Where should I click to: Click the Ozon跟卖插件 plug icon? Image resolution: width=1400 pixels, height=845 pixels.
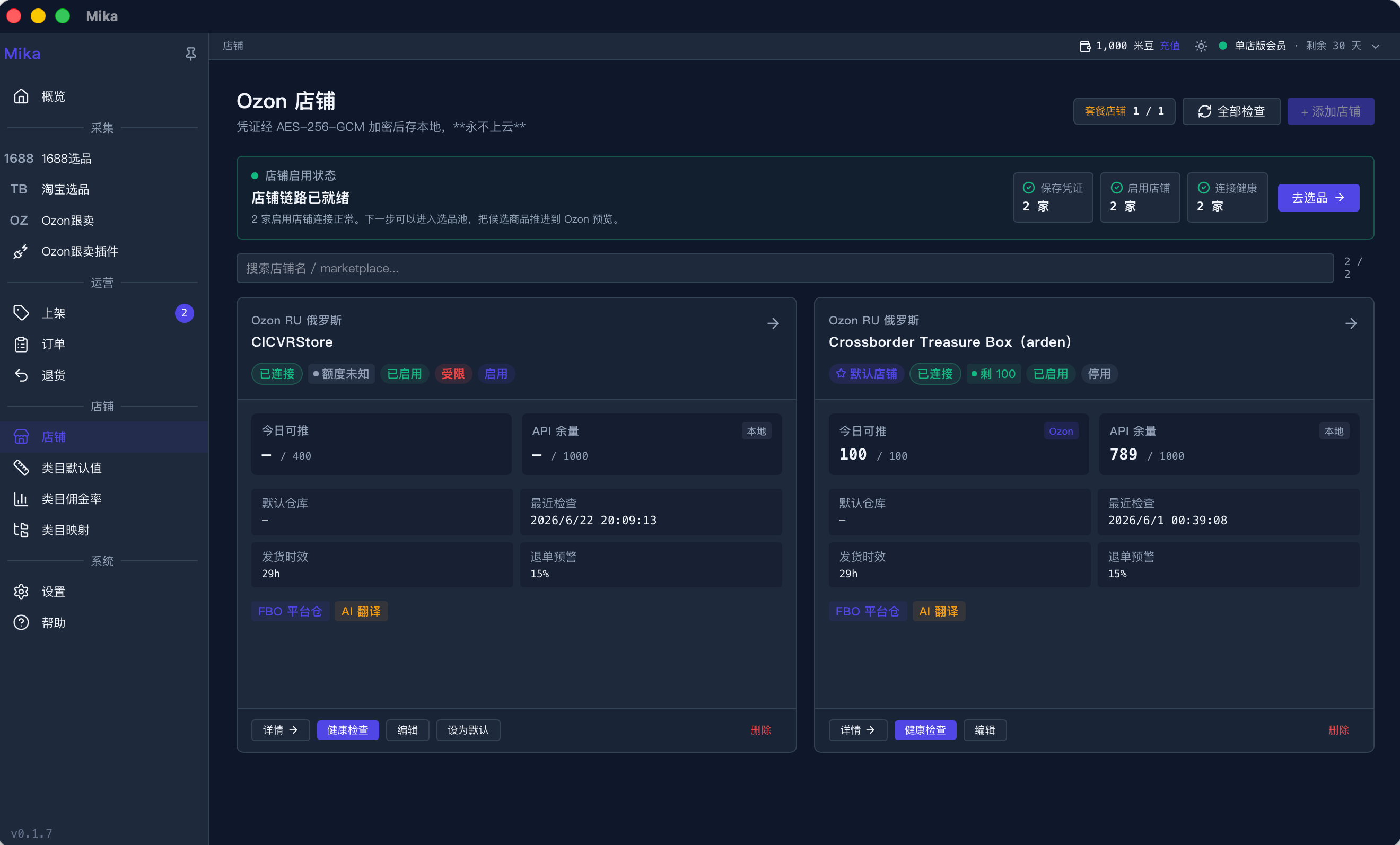coord(21,251)
